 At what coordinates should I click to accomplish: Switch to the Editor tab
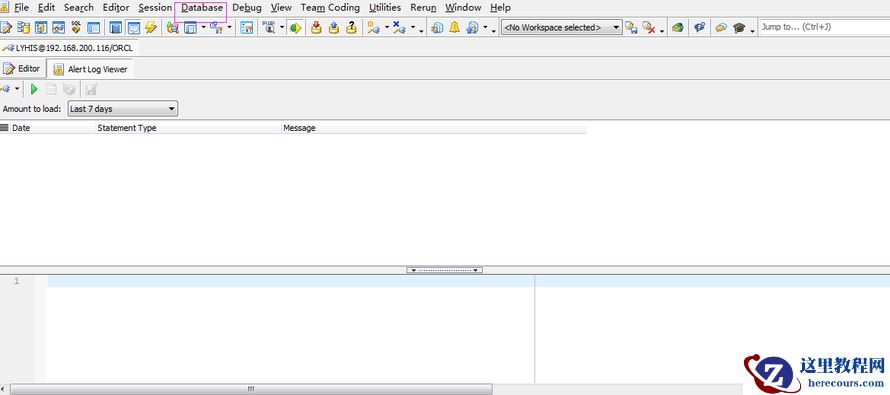(22, 69)
